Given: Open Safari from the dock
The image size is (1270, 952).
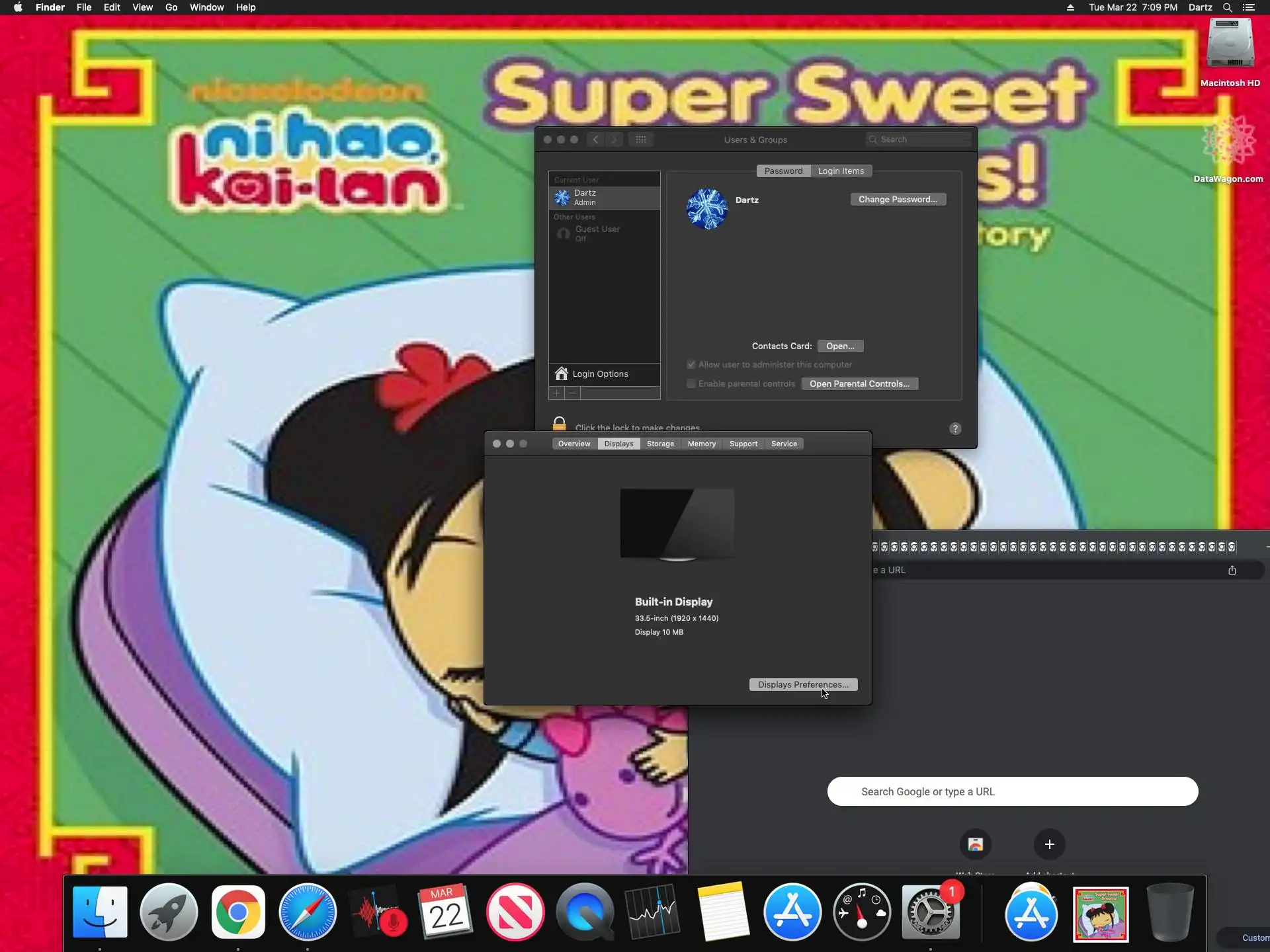Looking at the screenshot, I should [308, 912].
